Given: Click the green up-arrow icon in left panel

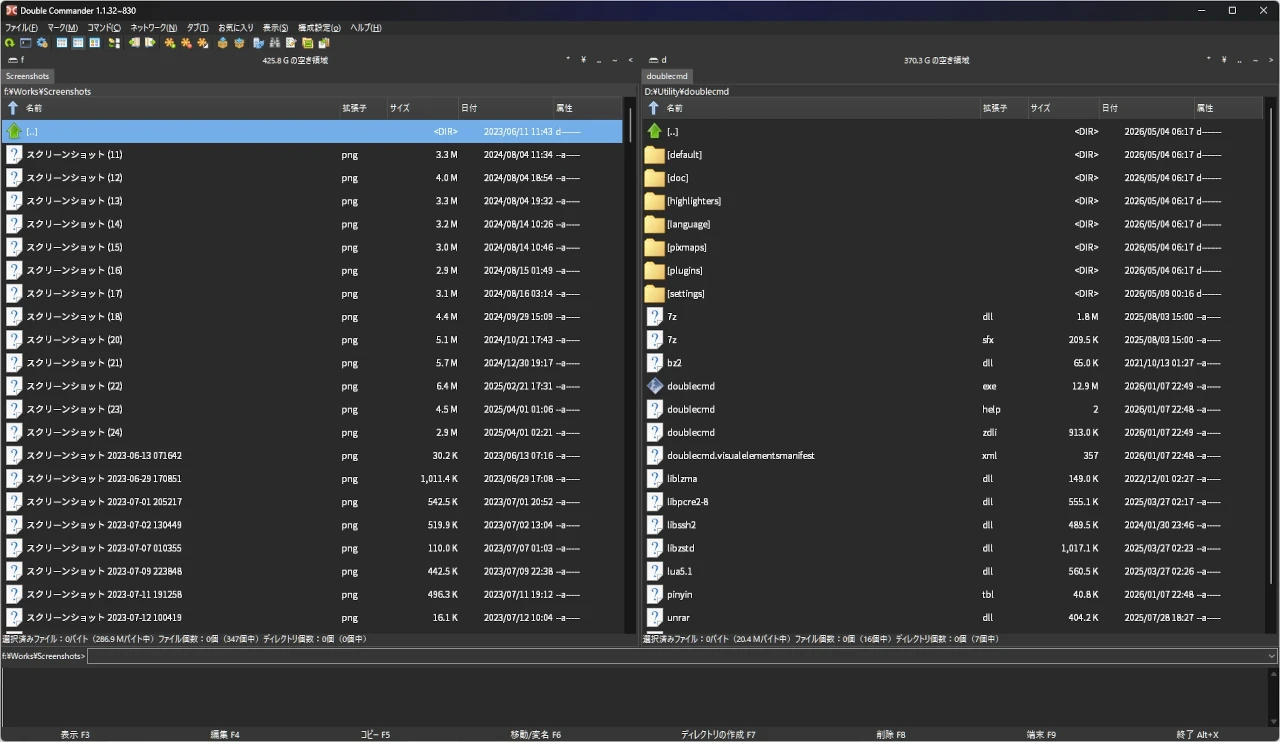Looking at the screenshot, I should pyautogui.click(x=14, y=131).
